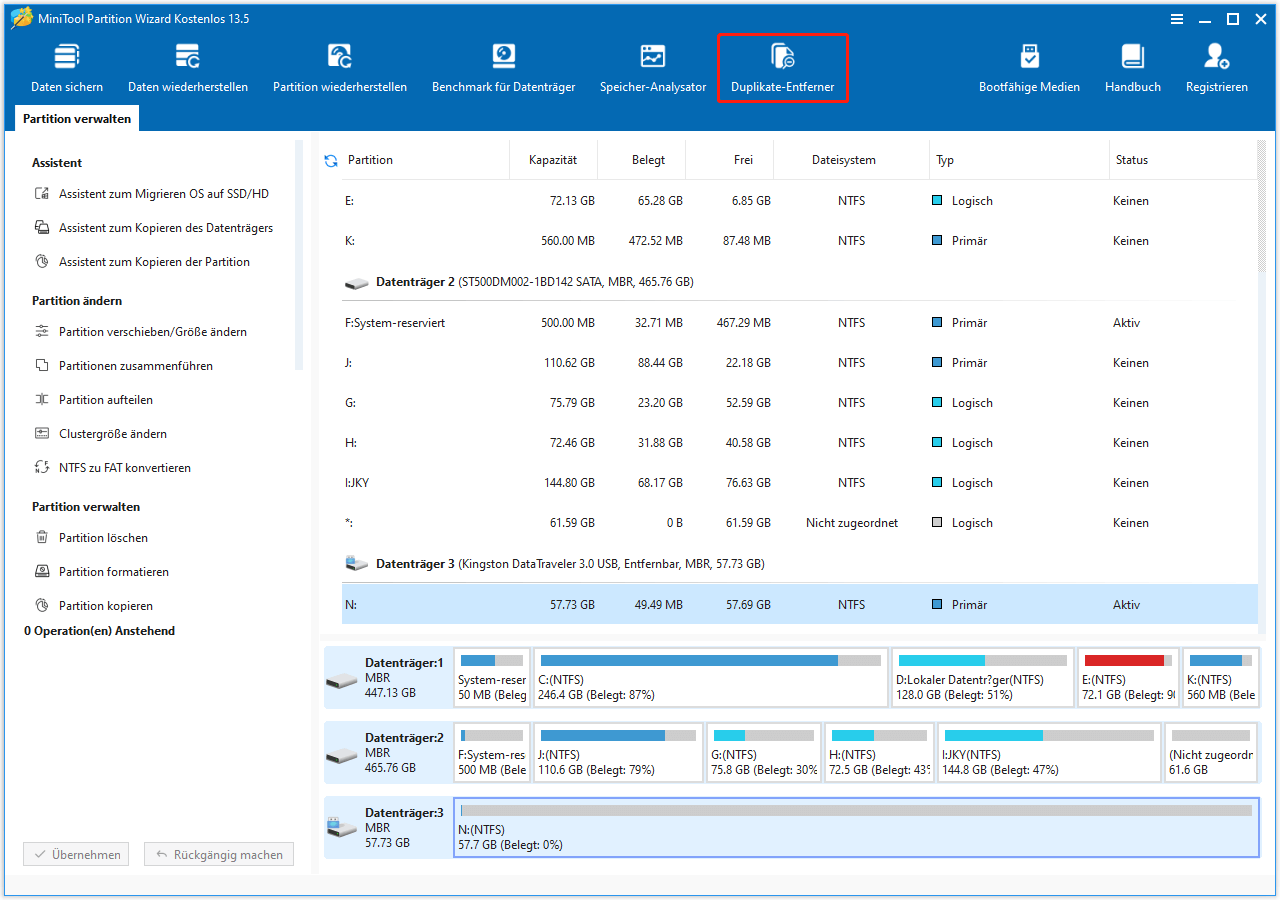Open Partition wiederherstellen

(339, 66)
